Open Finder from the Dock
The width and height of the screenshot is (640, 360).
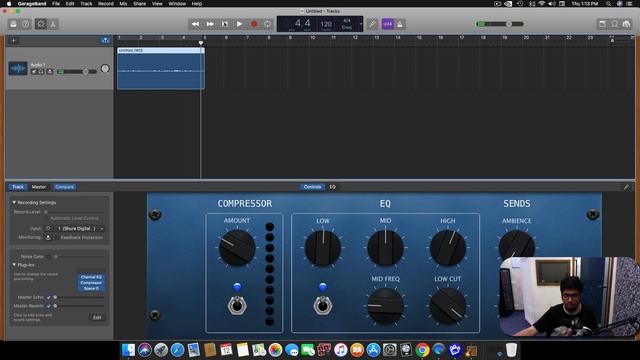point(128,350)
